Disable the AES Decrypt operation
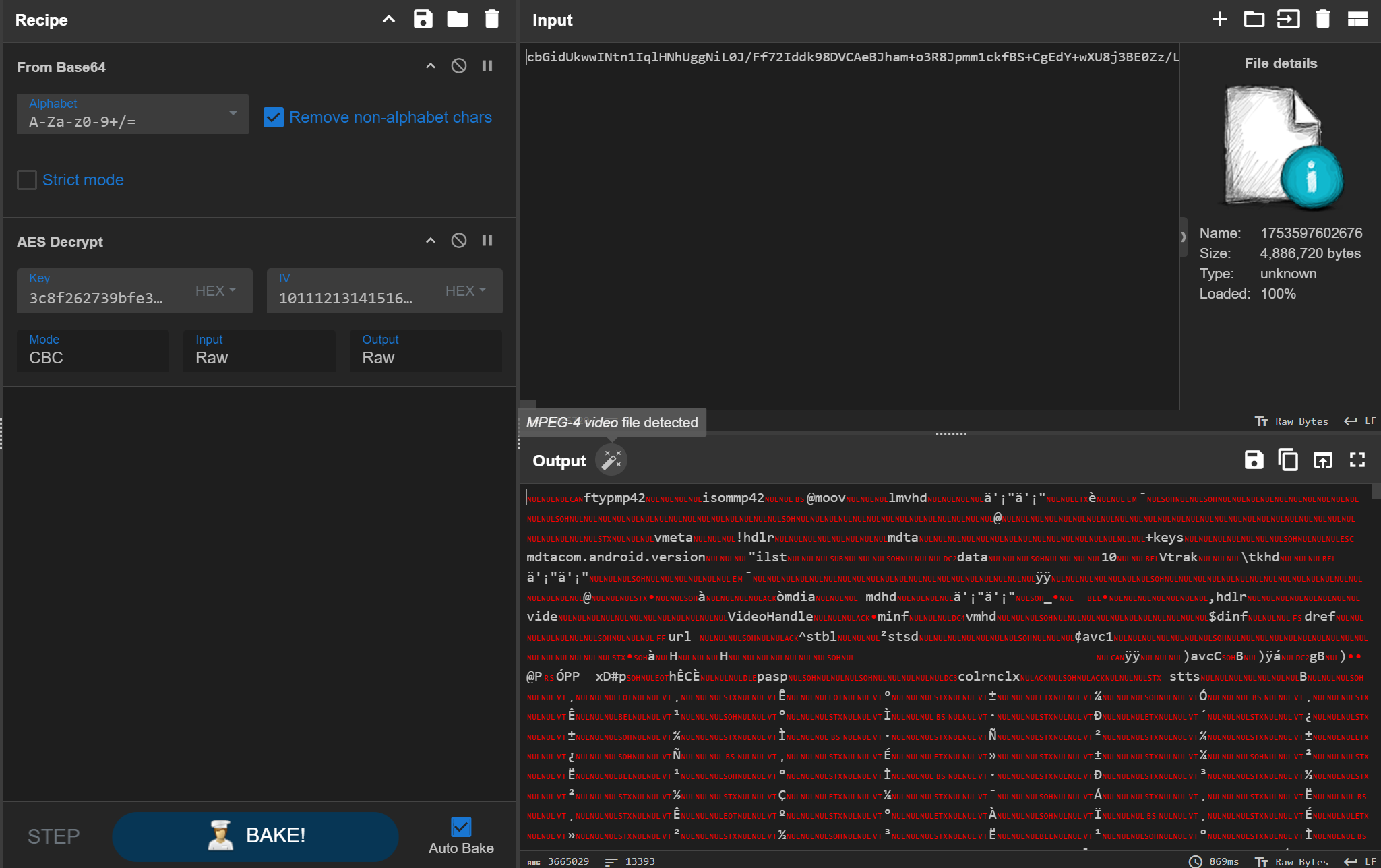 pyautogui.click(x=459, y=241)
